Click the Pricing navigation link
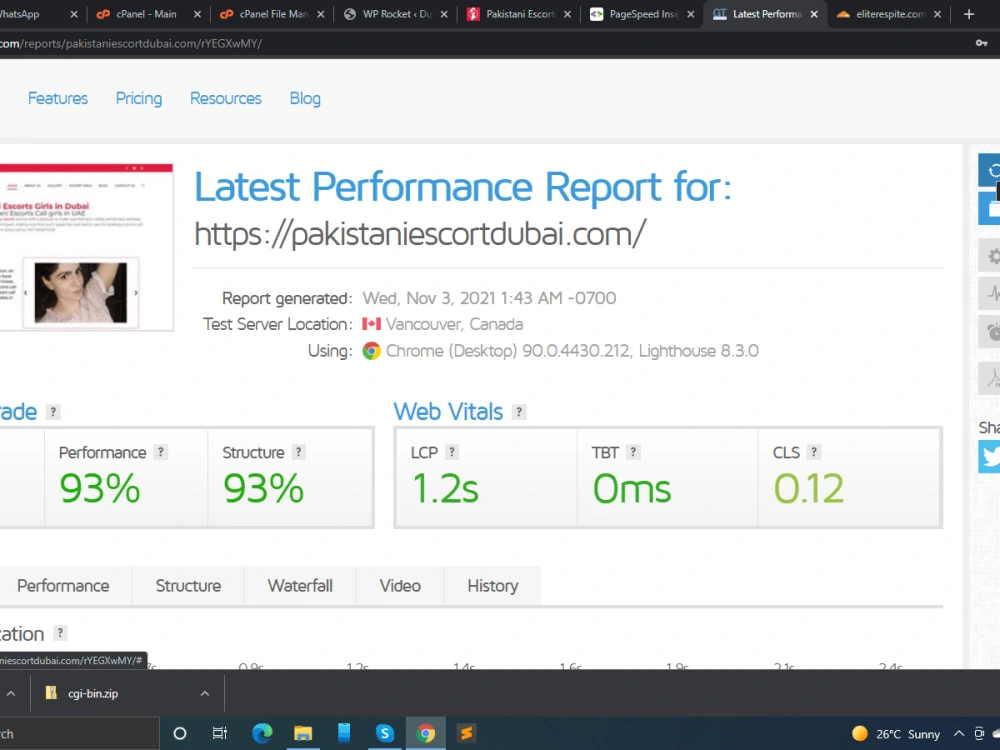1000x750 pixels. click(x=138, y=98)
